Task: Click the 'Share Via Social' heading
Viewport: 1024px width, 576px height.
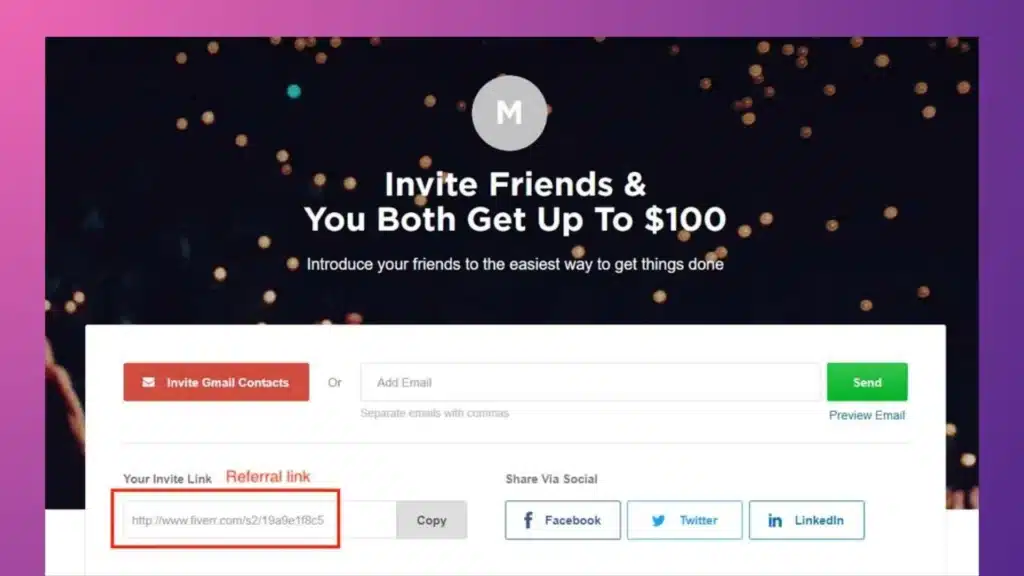Action: pos(552,479)
